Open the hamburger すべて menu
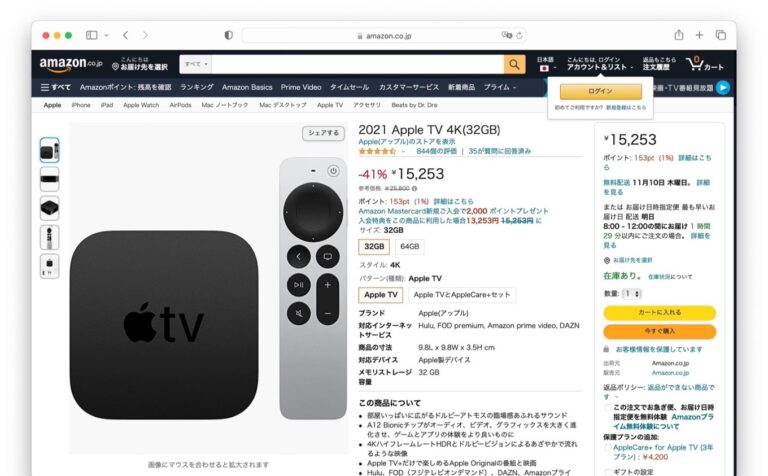 [55, 87]
